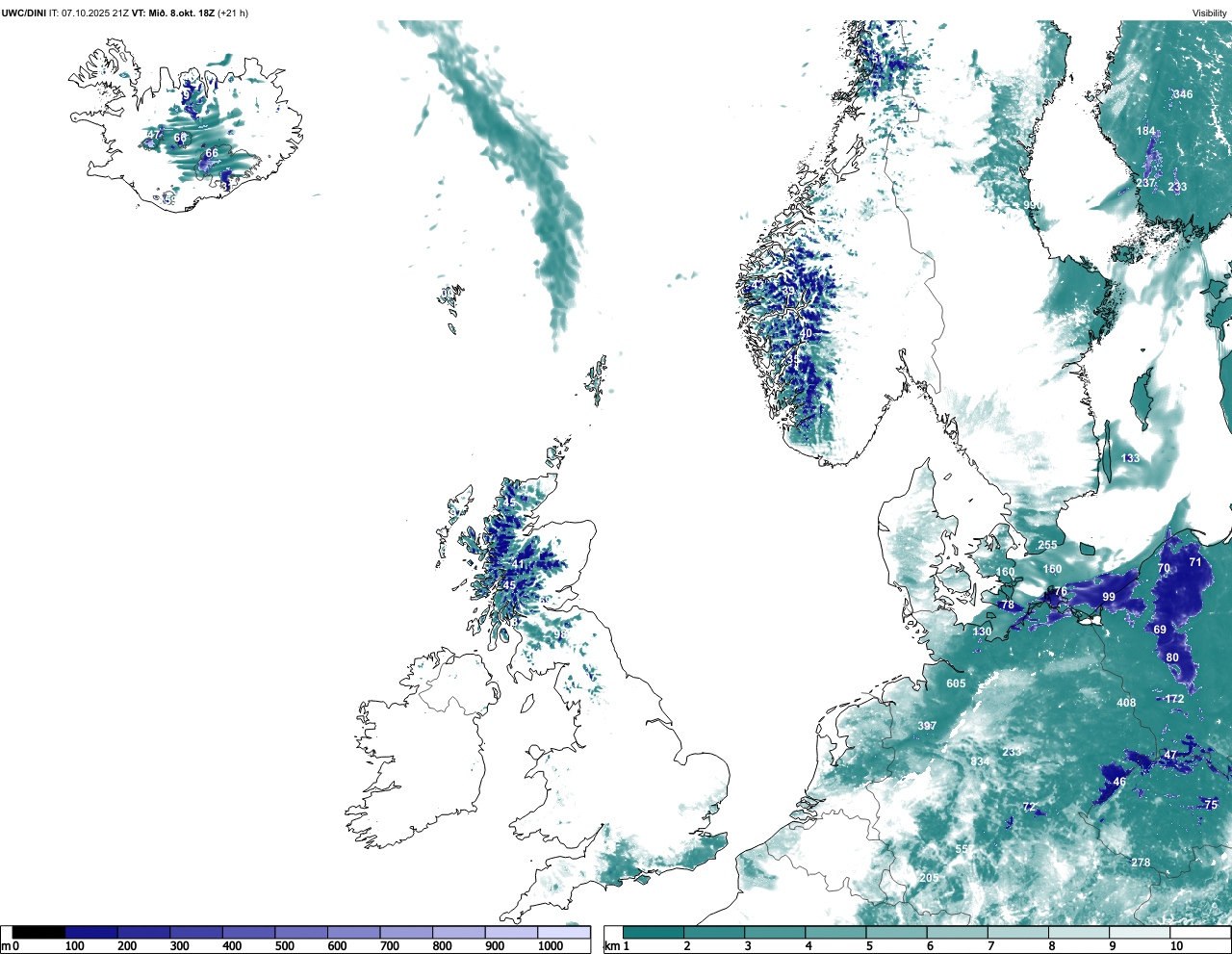Click the '237' visibility value on map
1232x954 pixels.
click(x=1145, y=183)
